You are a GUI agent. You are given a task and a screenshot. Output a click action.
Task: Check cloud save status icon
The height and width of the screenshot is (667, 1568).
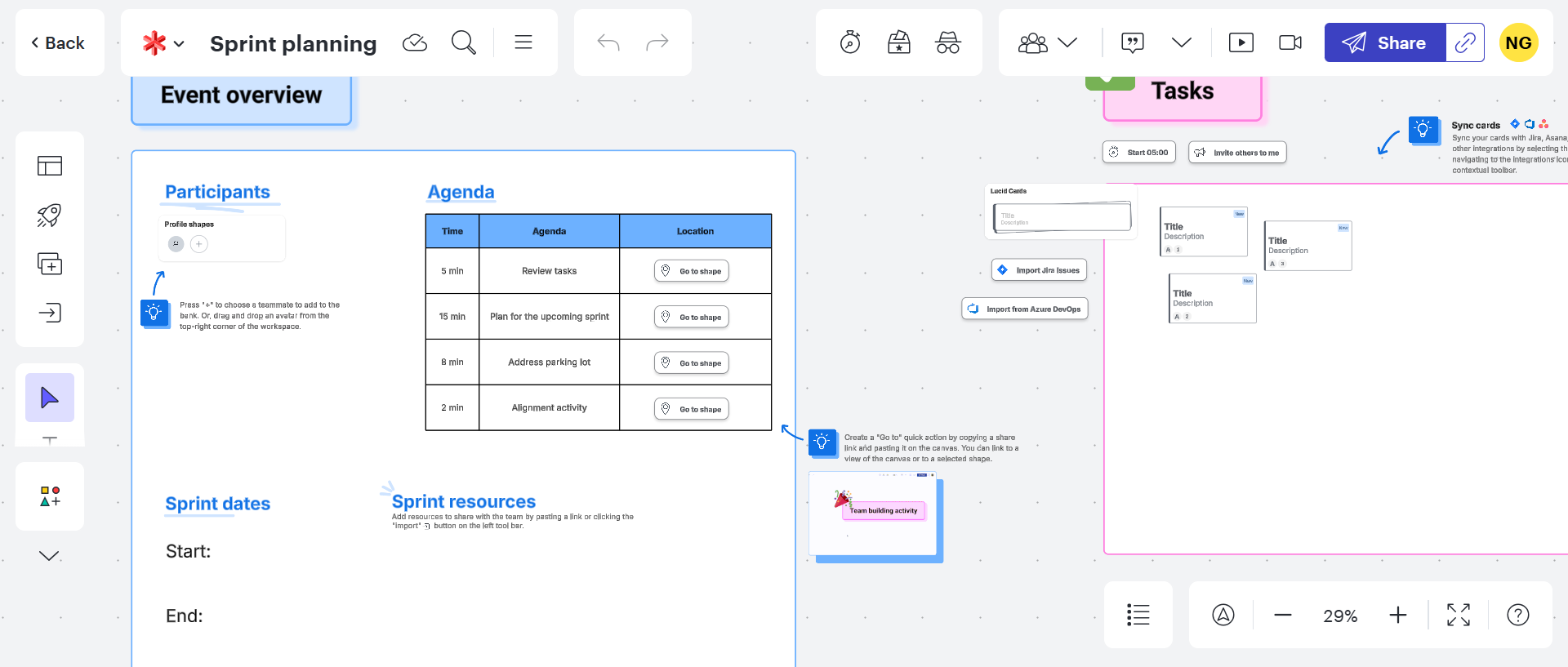coord(415,42)
